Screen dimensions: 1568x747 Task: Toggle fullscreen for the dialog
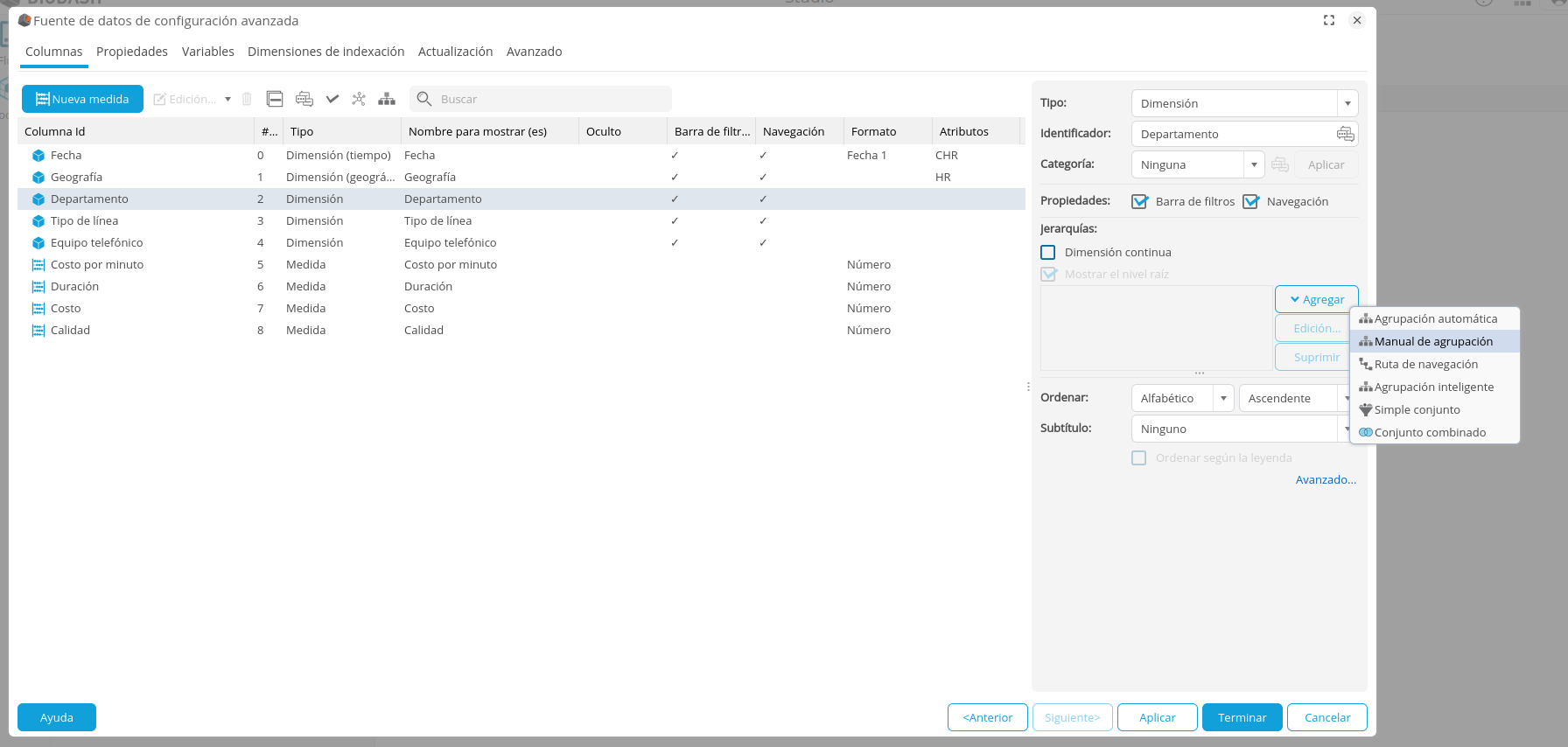[x=1329, y=20]
